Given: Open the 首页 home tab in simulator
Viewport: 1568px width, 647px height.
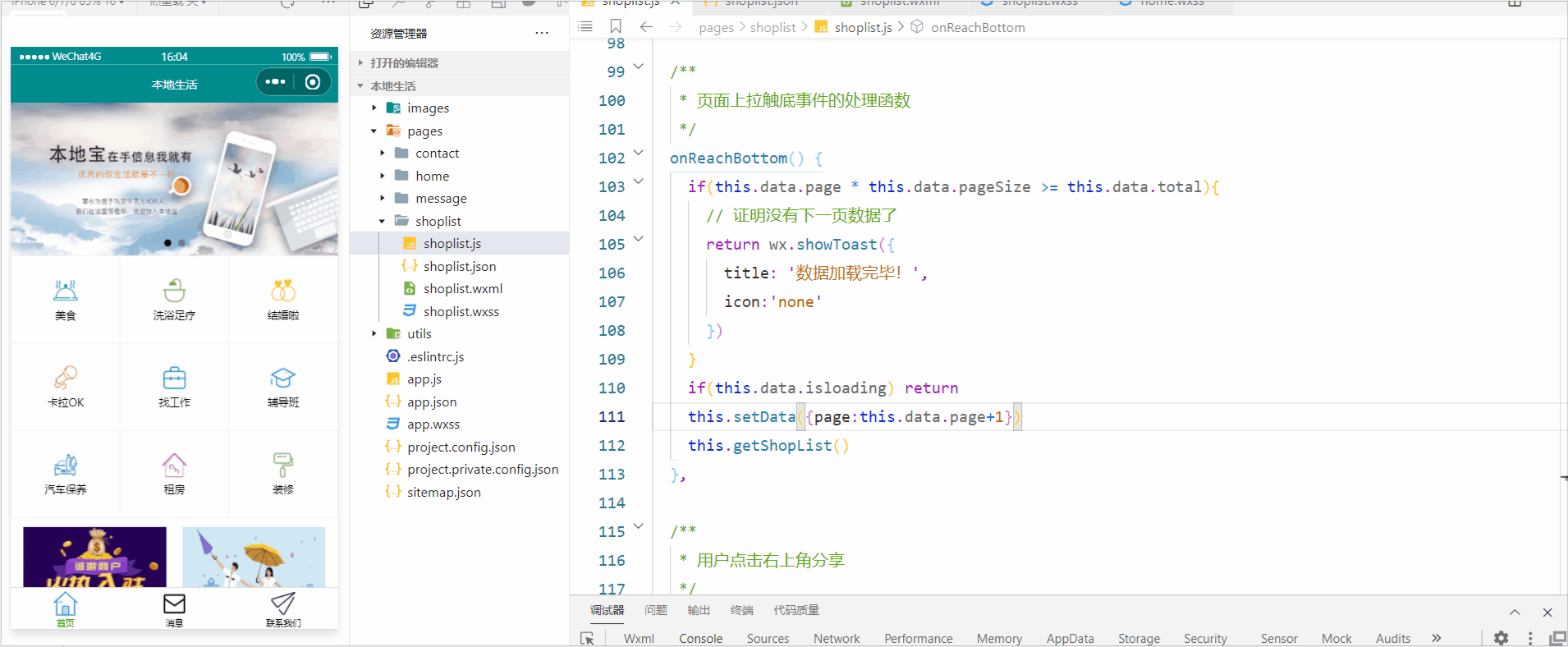Looking at the screenshot, I should 66,610.
